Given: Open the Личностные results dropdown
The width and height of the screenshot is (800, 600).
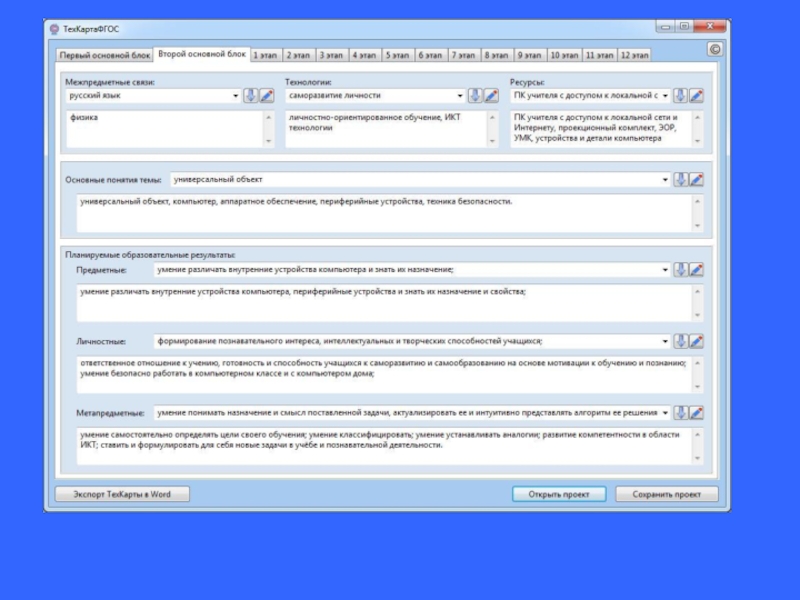Looking at the screenshot, I should point(666,341).
